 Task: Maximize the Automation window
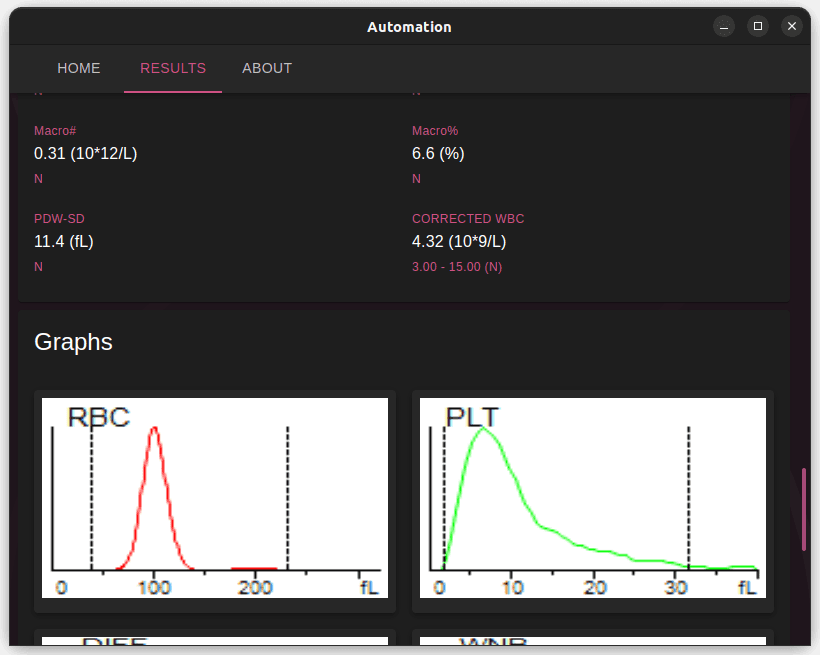[758, 27]
